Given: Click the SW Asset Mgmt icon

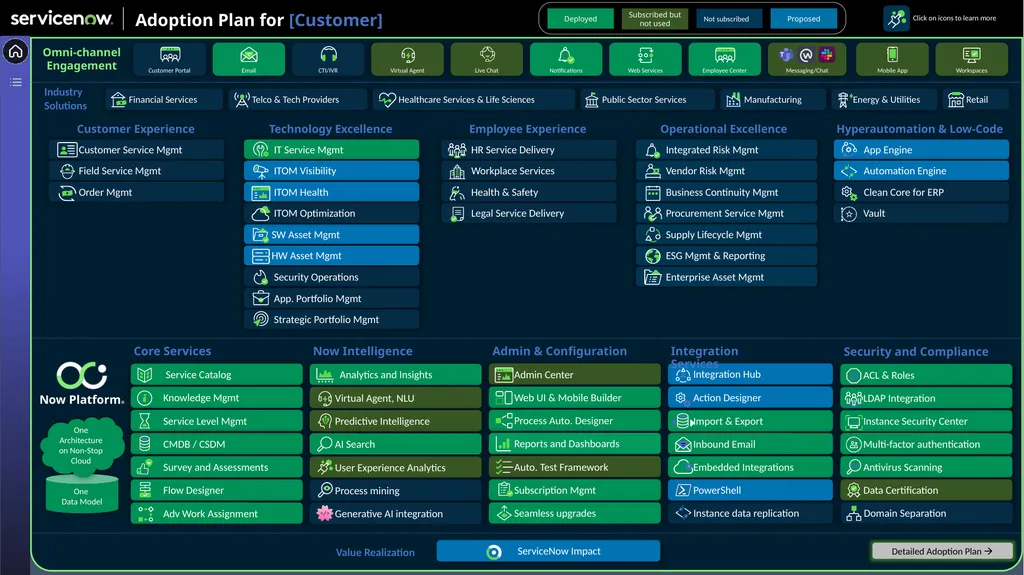Looking at the screenshot, I should (x=261, y=235).
